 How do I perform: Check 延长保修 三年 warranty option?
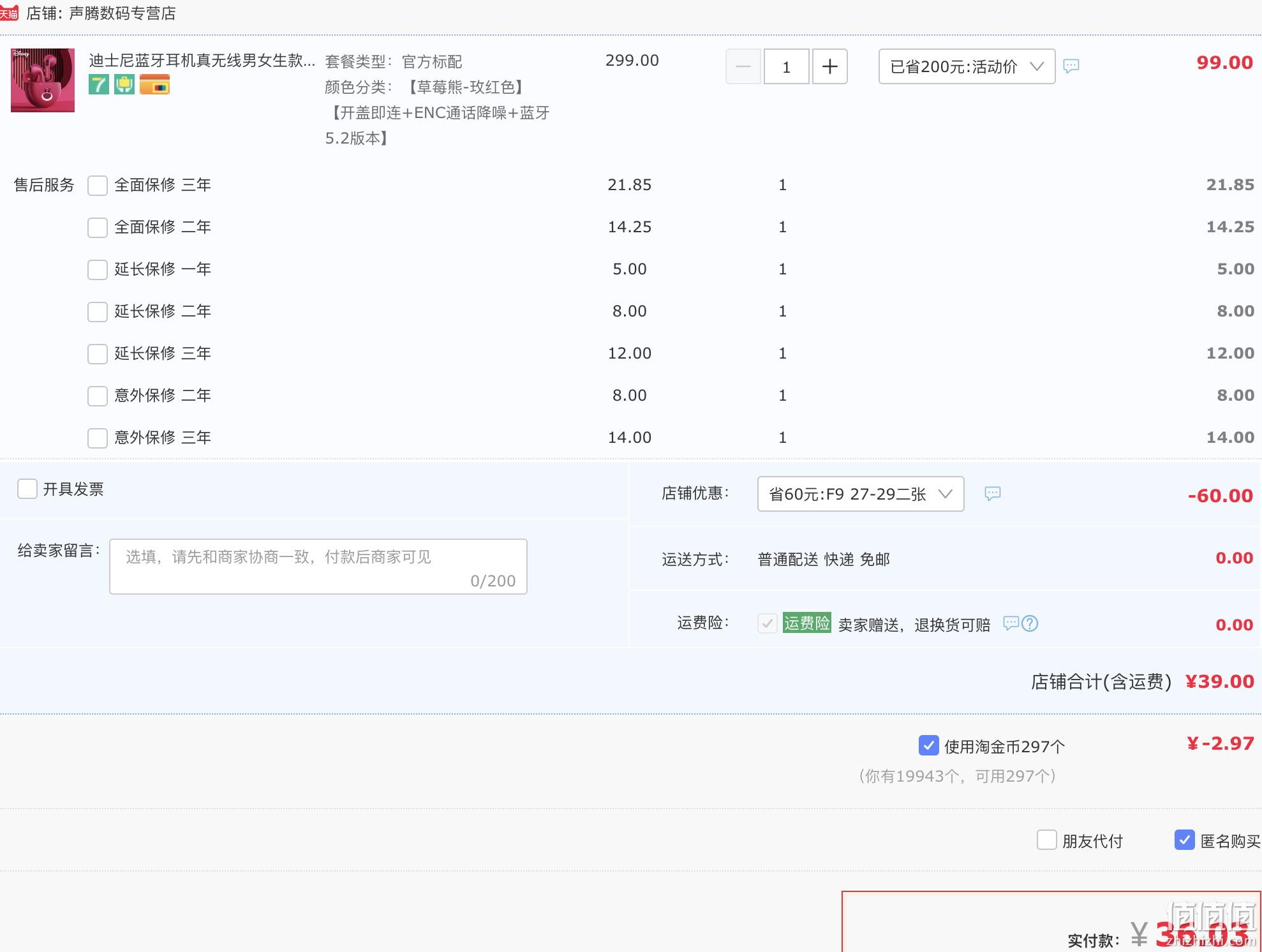point(98,354)
